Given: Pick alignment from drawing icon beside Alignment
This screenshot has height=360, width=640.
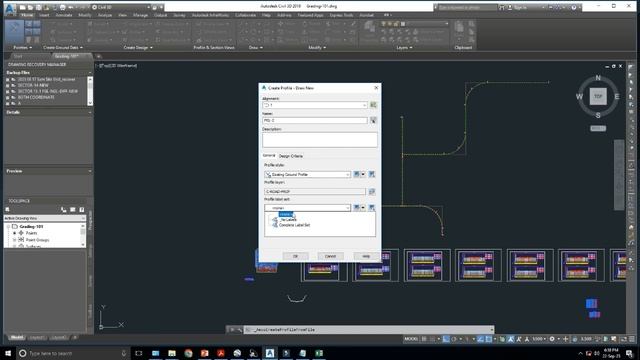Looking at the screenshot, I should pyautogui.click(x=373, y=105).
